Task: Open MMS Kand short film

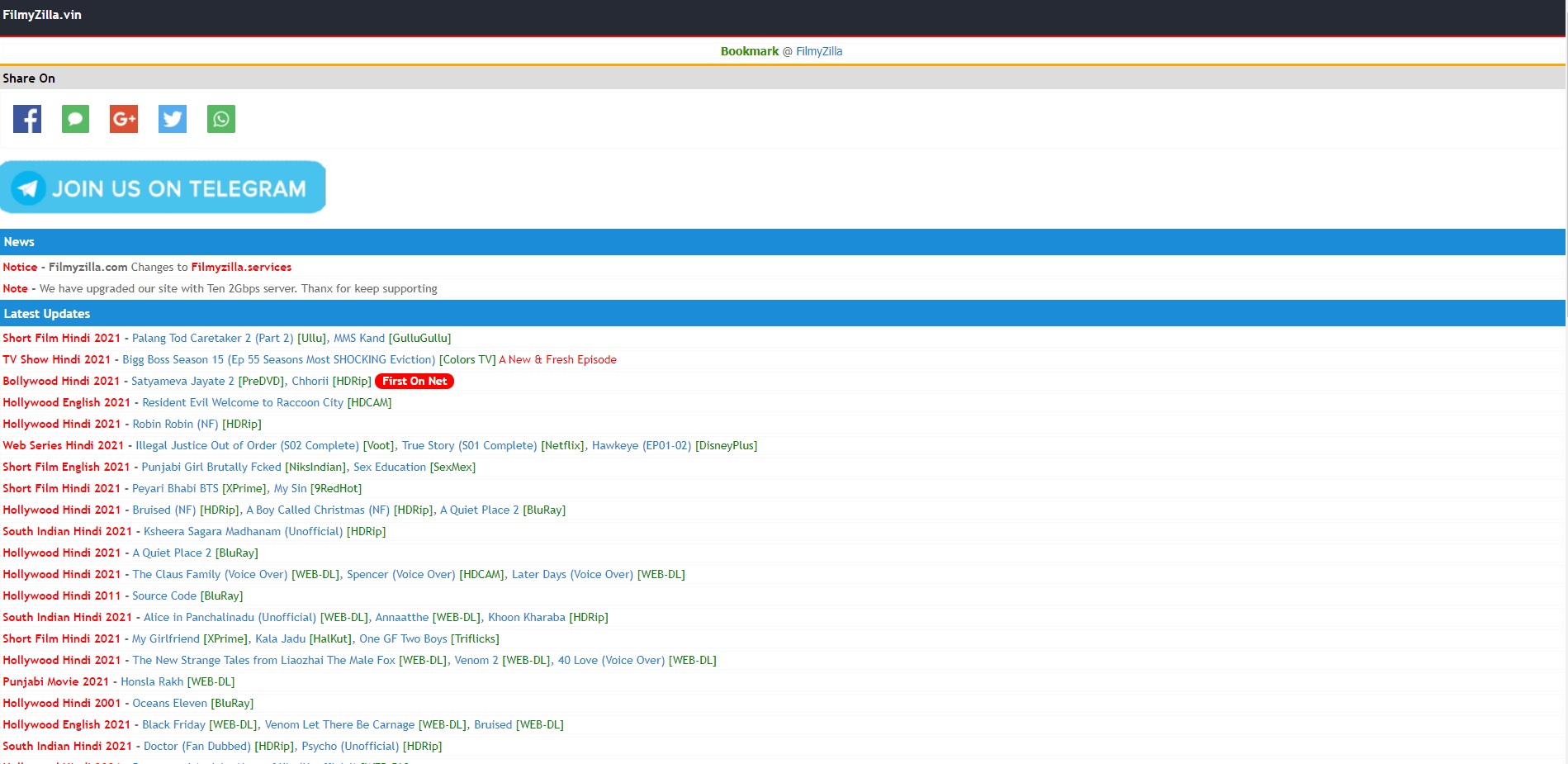Action: click(359, 338)
